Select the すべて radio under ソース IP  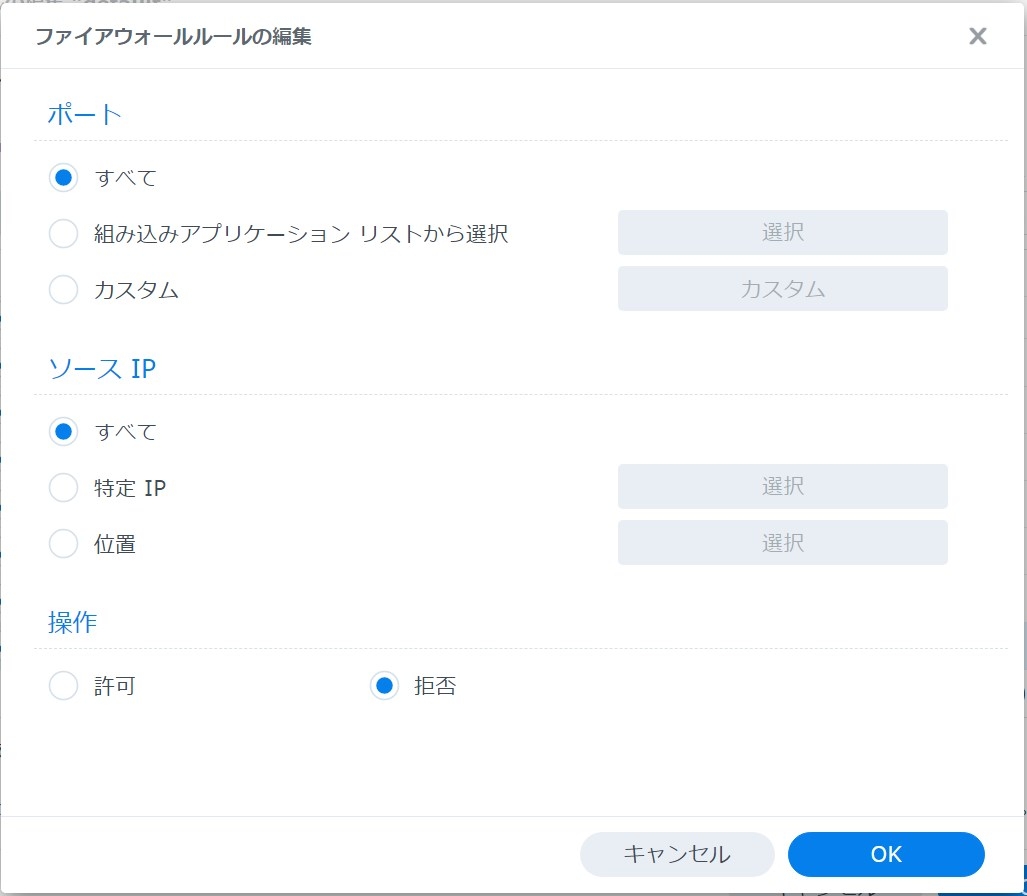64,432
